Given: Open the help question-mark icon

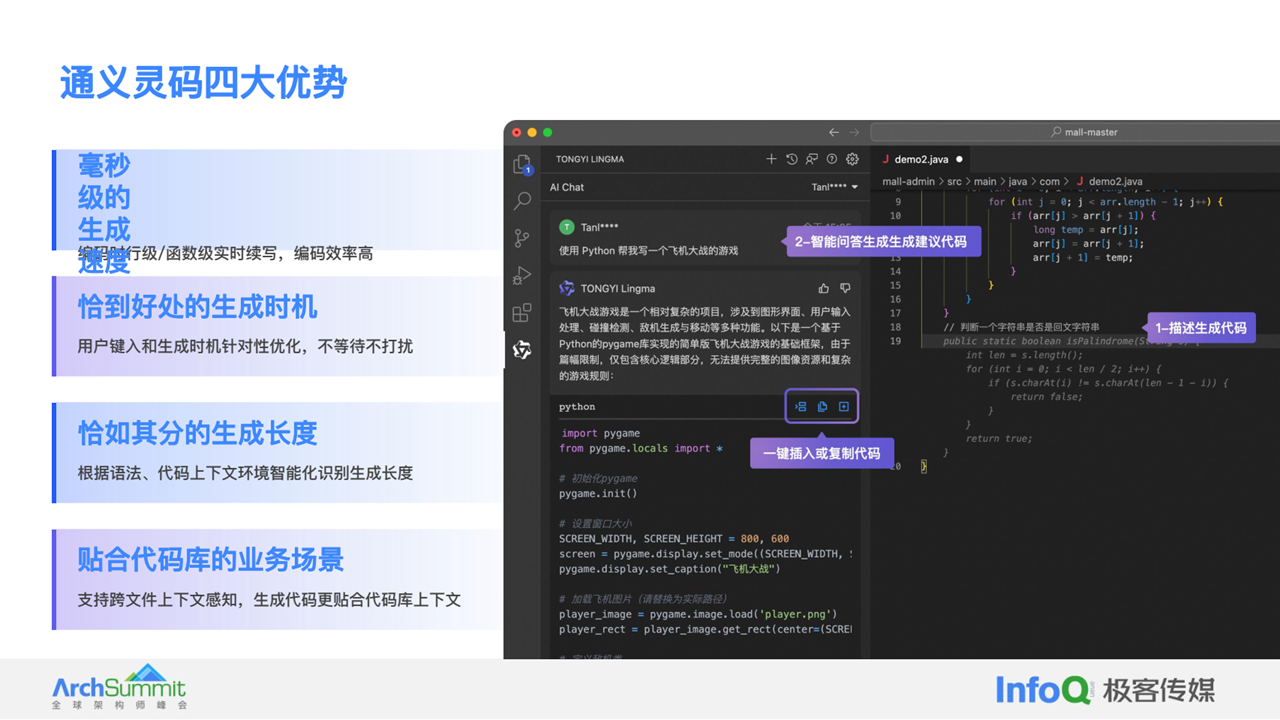Looking at the screenshot, I should pos(832,159).
